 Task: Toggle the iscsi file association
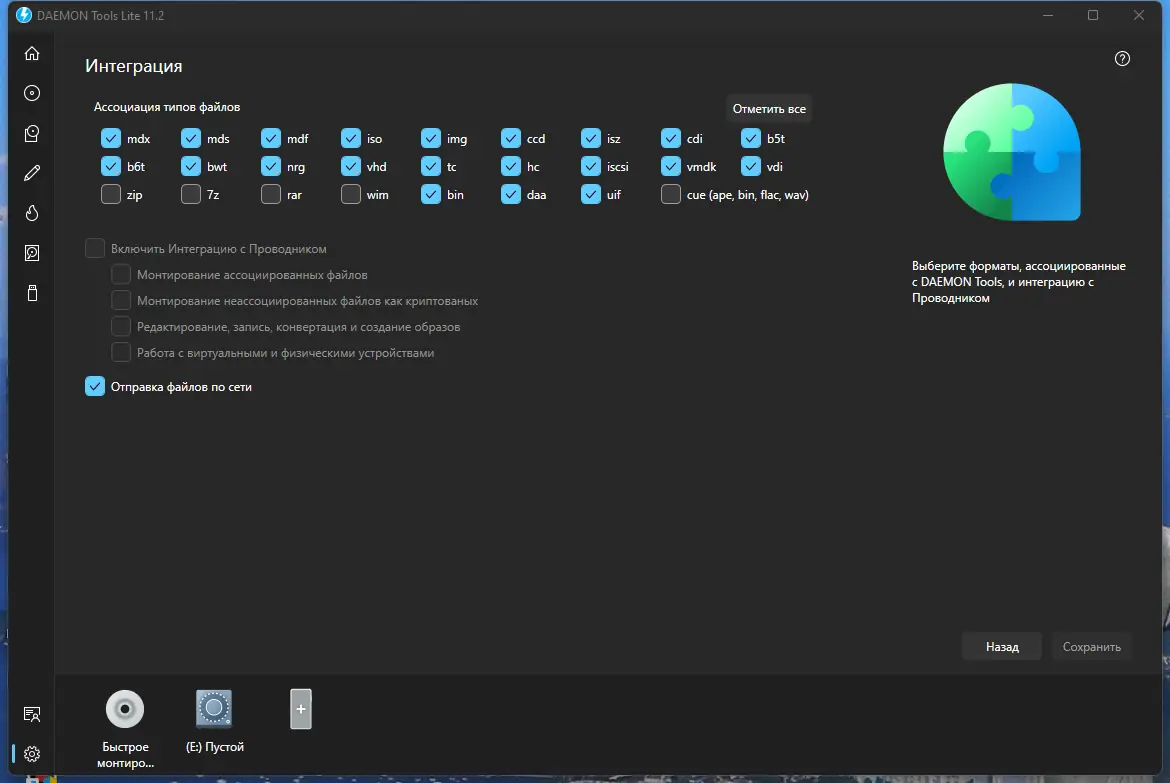591,166
